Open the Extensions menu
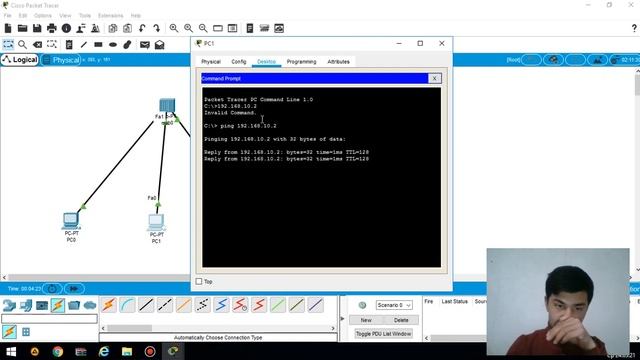The image size is (640, 360). 110,16
